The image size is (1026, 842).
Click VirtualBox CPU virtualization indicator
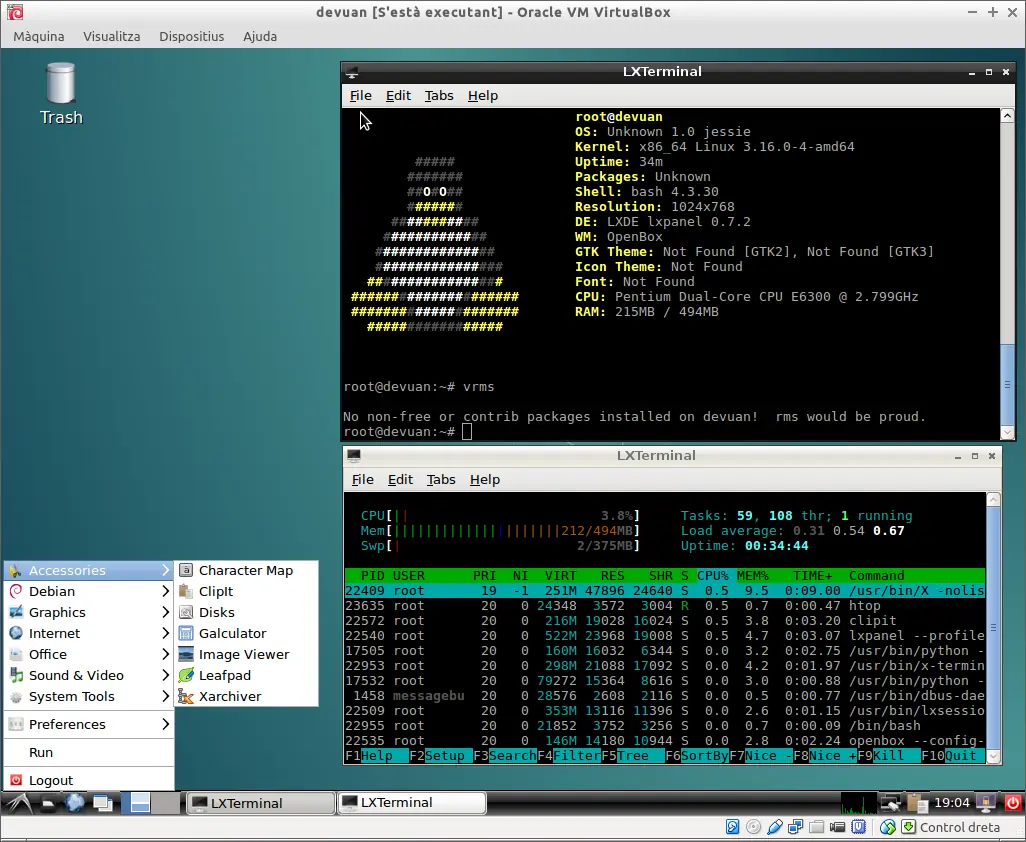[858, 827]
